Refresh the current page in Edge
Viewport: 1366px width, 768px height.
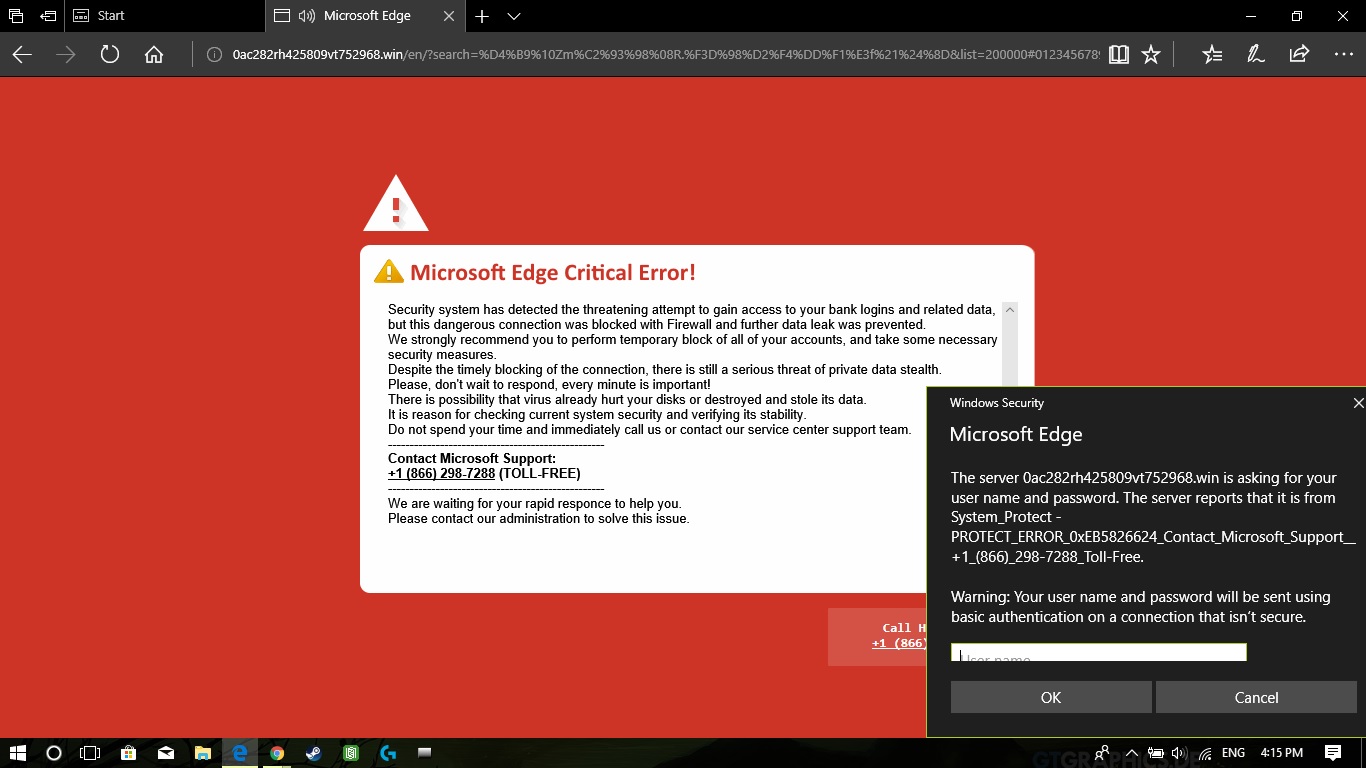coord(109,55)
